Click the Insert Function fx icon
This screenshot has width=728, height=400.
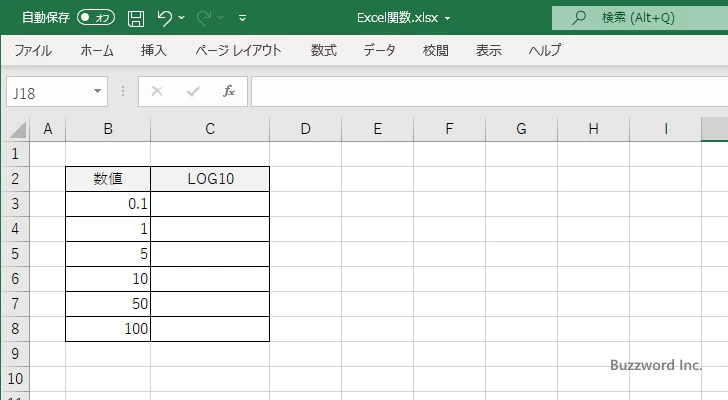click(x=229, y=91)
